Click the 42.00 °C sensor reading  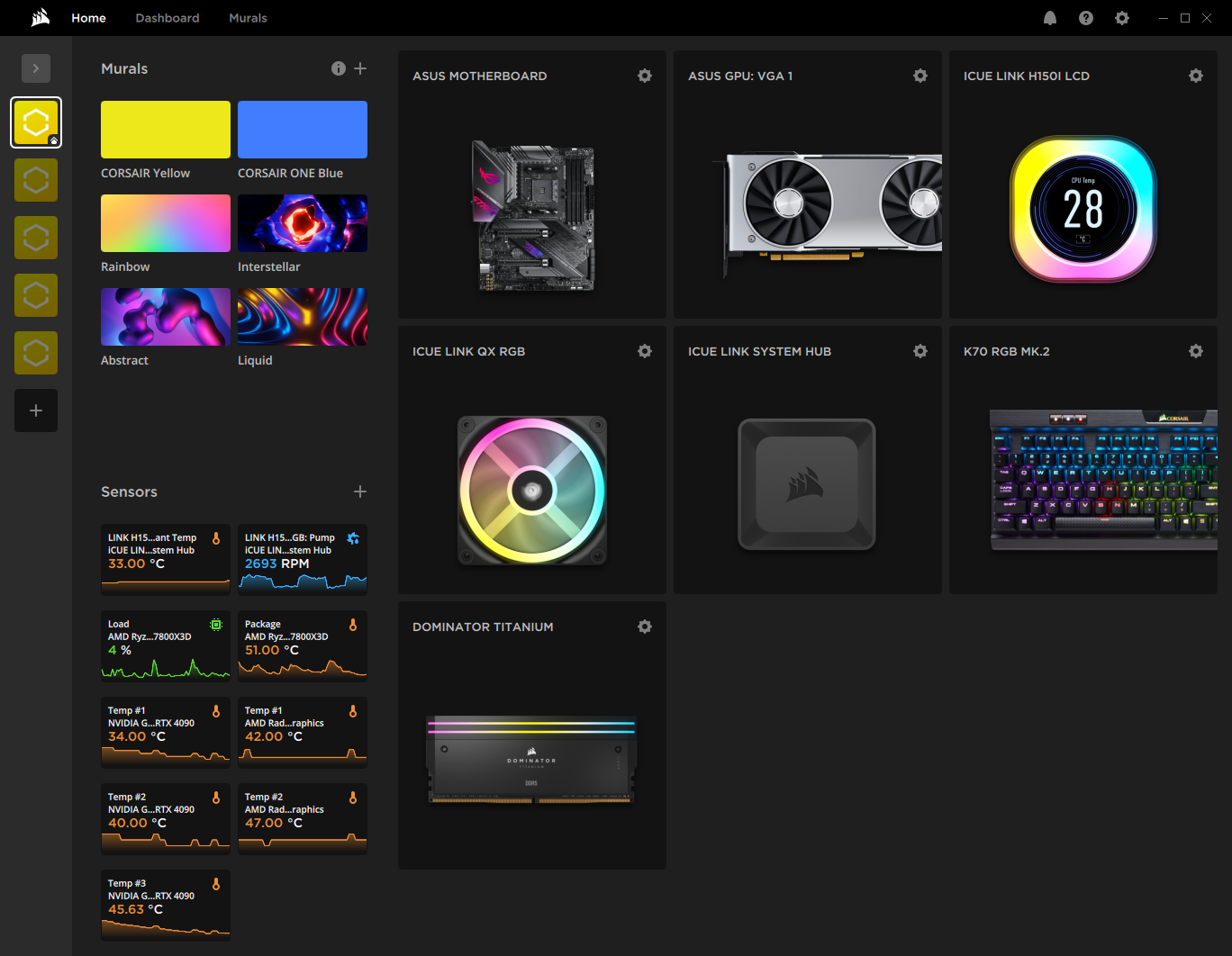coord(274,736)
